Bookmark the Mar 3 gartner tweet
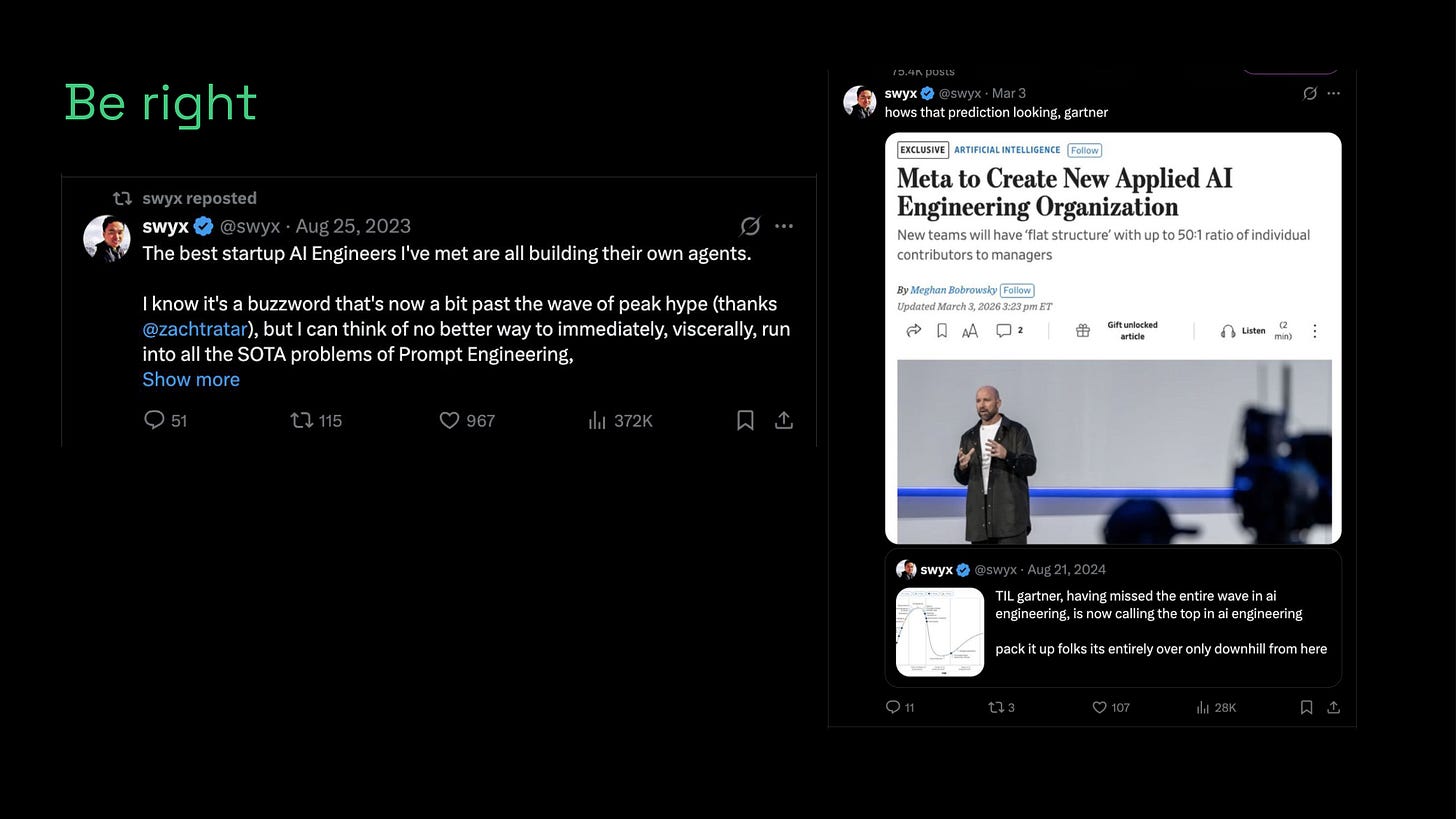 click(1306, 707)
